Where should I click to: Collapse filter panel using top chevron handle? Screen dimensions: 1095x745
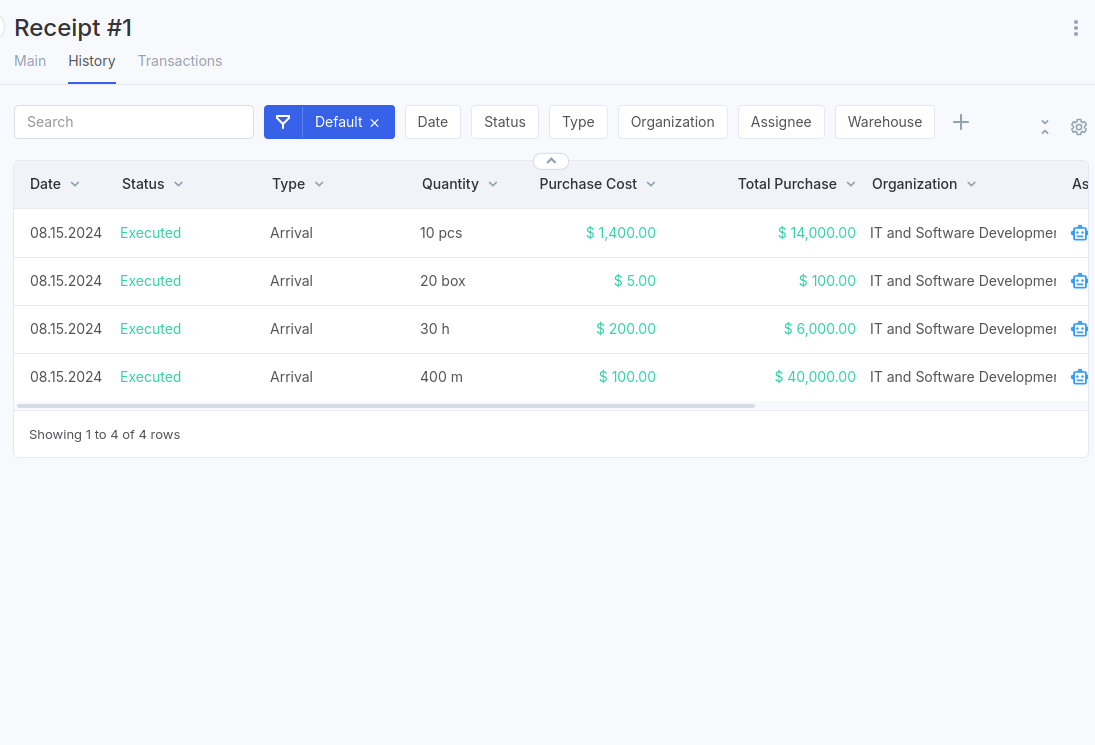click(551, 161)
